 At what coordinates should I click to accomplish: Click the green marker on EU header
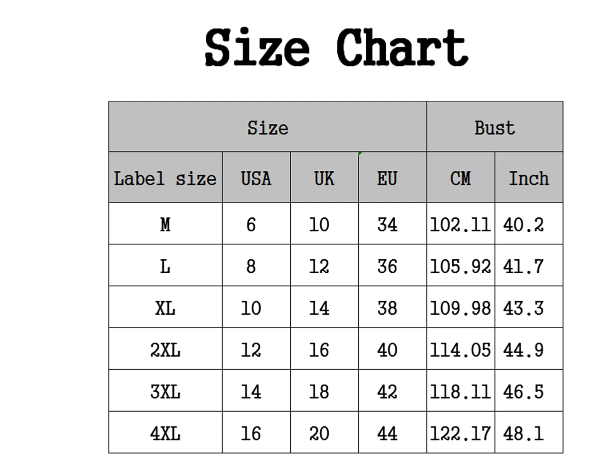pos(360,154)
